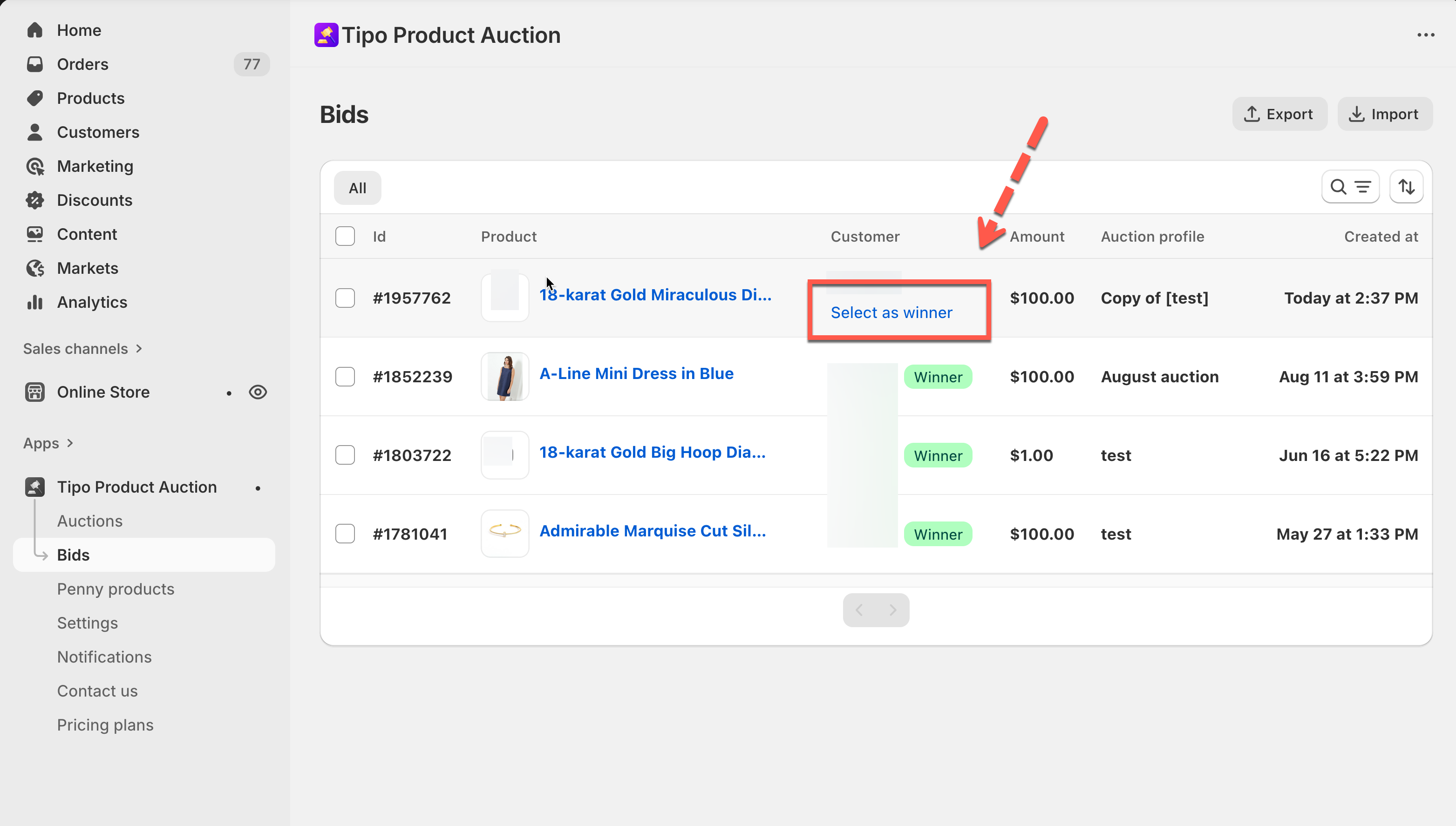Expand the Sales channels section
Viewport: 1456px width, 826px height.
tap(138, 349)
